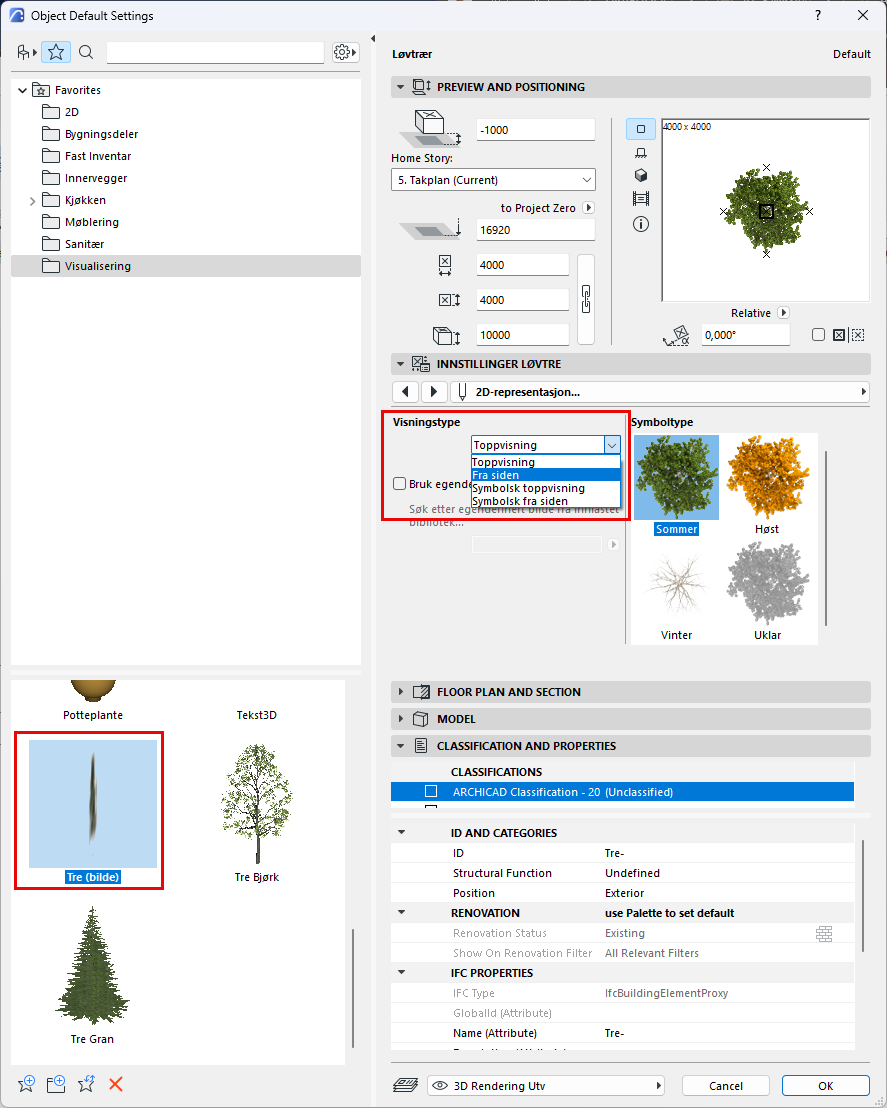This screenshot has width=887, height=1108.
Task: Check the ARCHICAD Classification checkbox
Action: click(431, 792)
